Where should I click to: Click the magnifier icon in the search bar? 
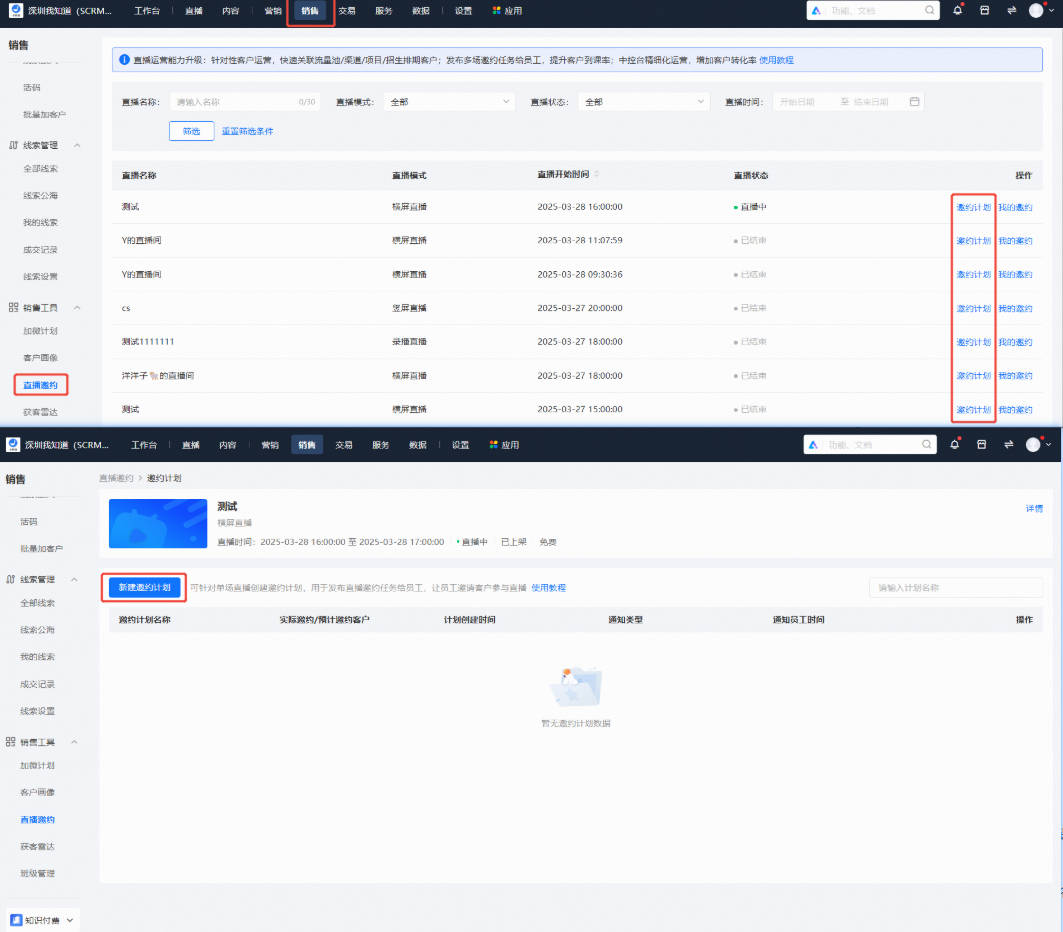point(930,10)
